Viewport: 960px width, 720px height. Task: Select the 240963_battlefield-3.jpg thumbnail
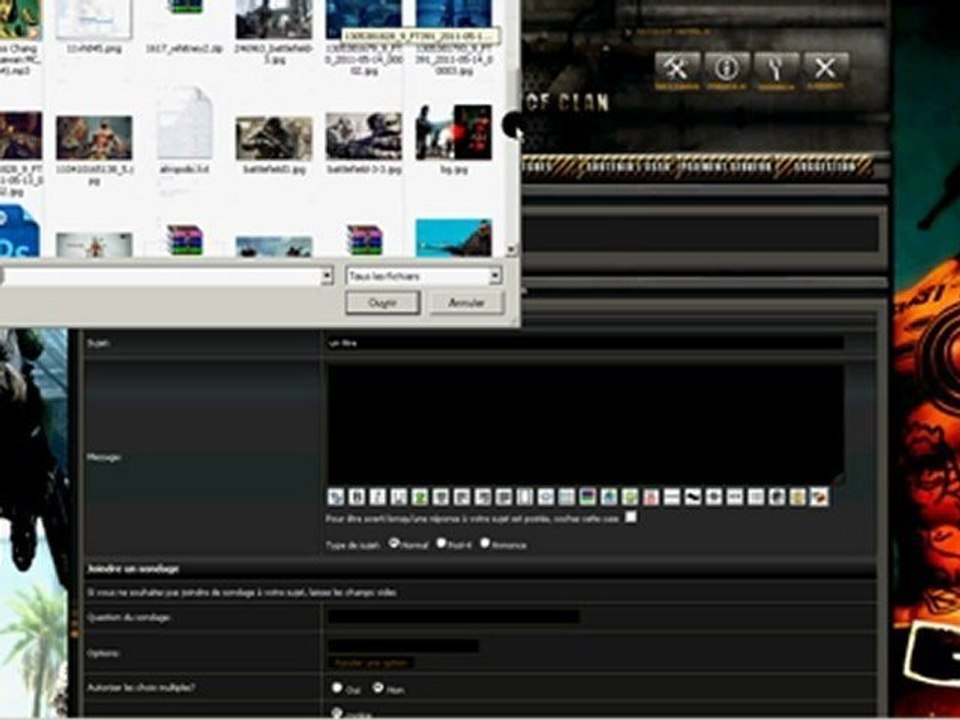click(274, 19)
